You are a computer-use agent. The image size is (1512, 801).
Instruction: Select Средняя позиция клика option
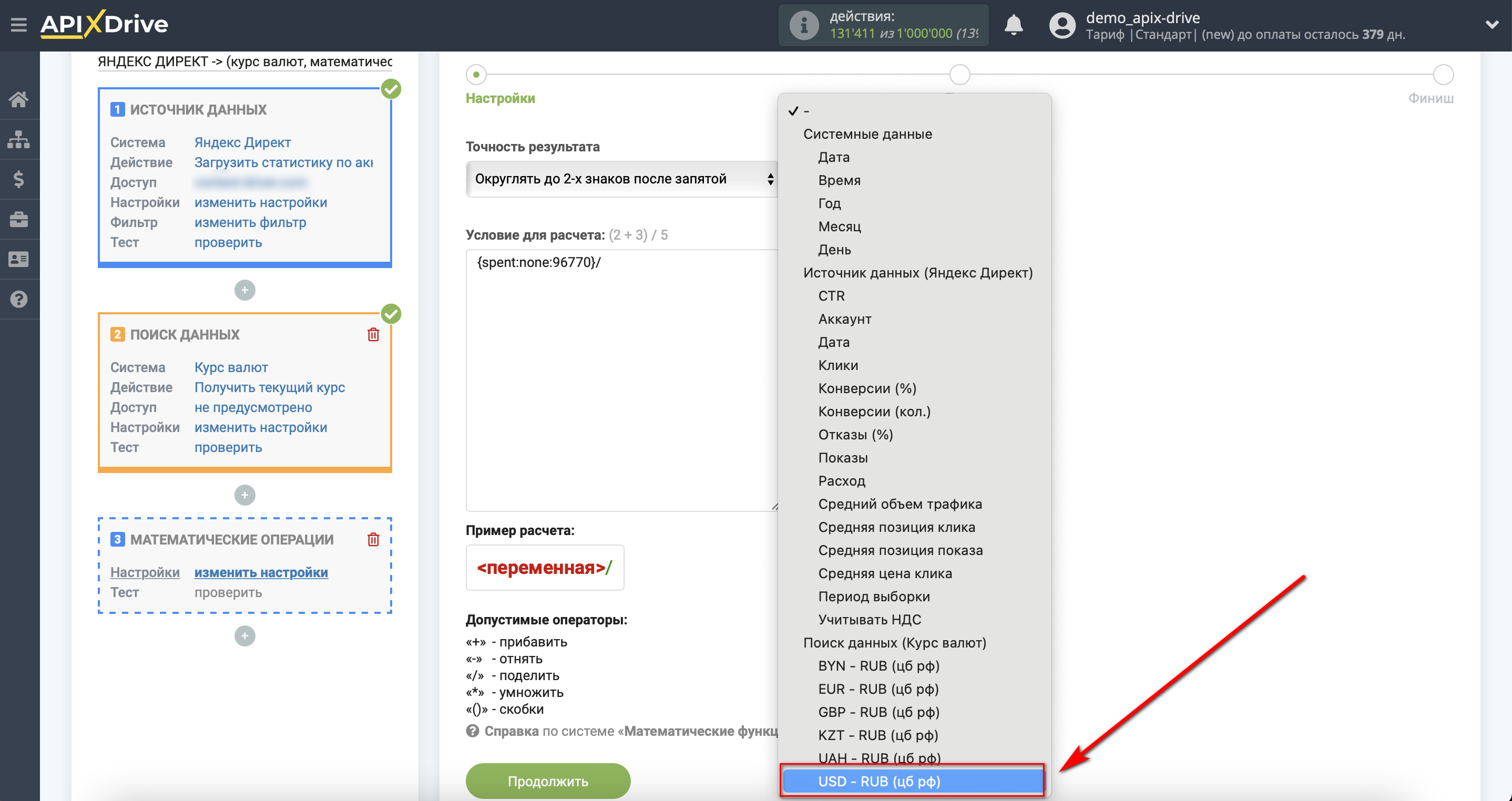(914, 527)
